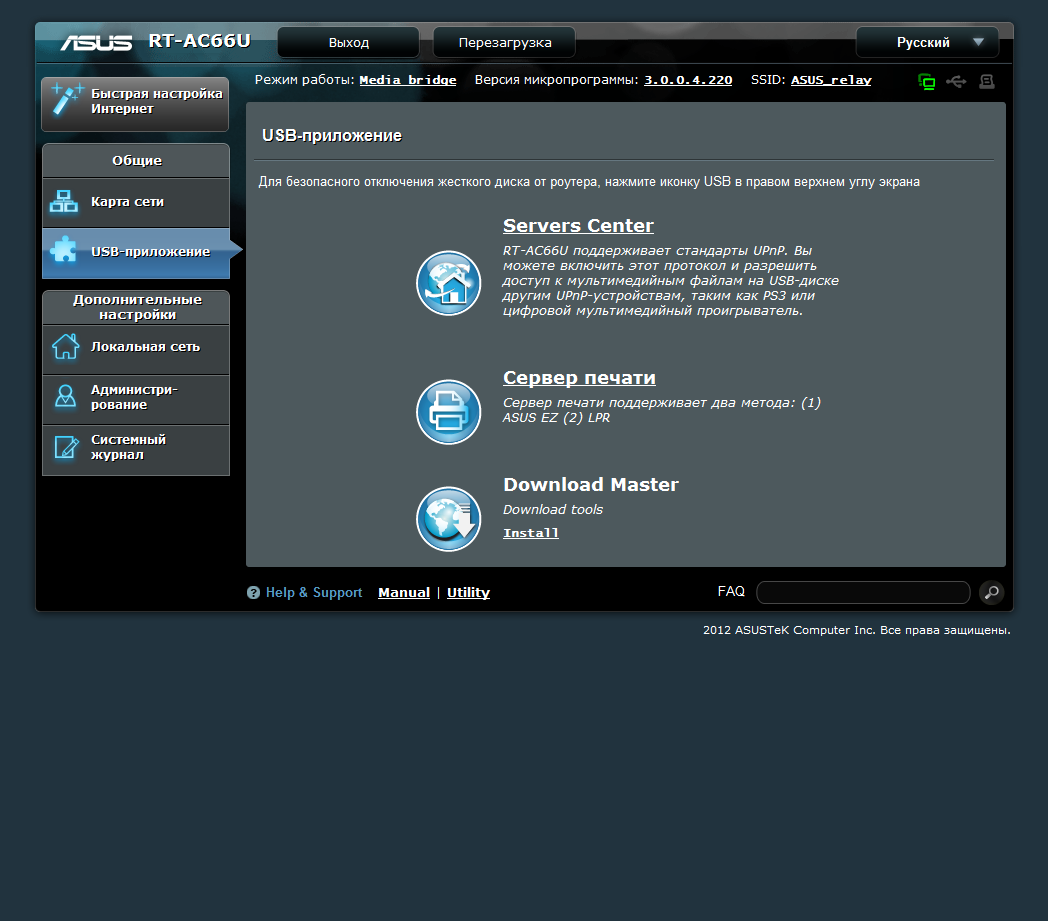Click the ASUS logo in the header
The image size is (1048, 921).
(x=96, y=42)
